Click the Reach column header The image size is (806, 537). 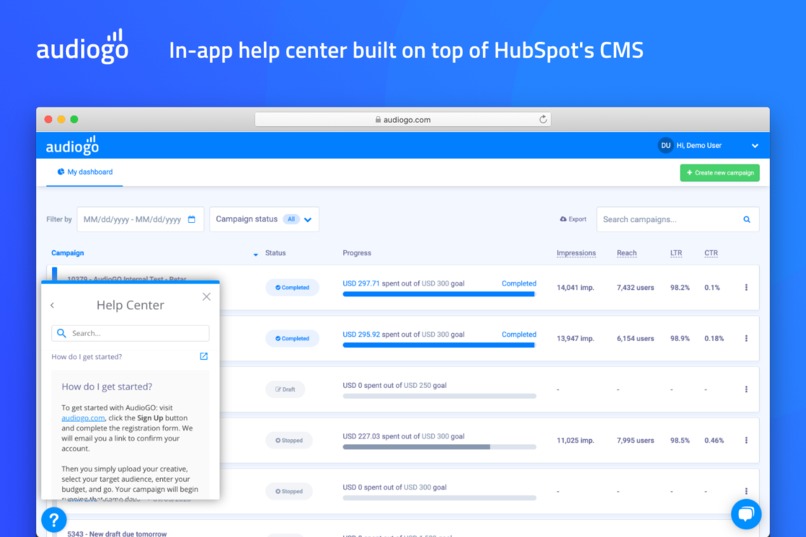(x=627, y=253)
